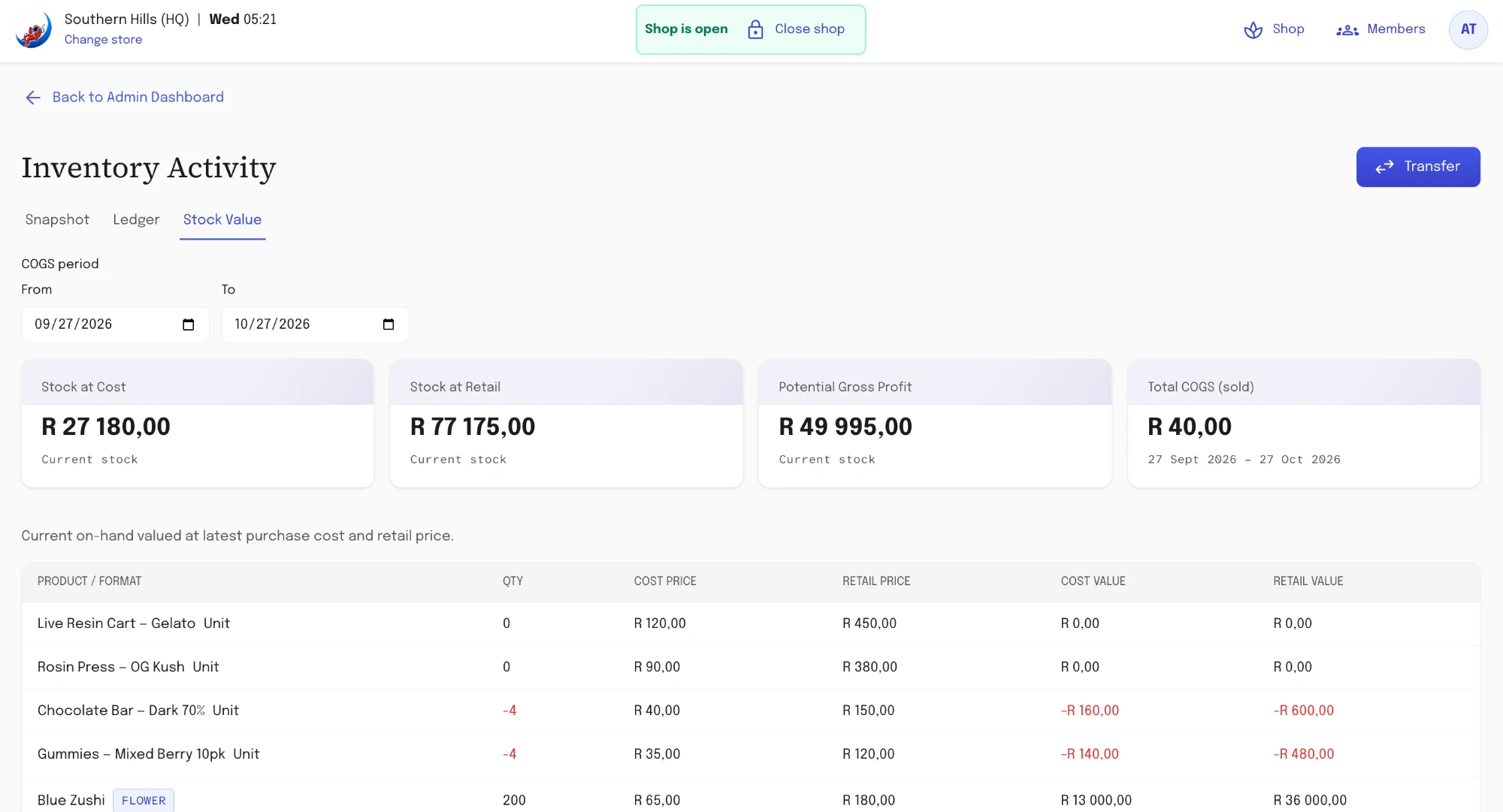
Task: Open the To date calendar picker
Action: click(x=389, y=324)
